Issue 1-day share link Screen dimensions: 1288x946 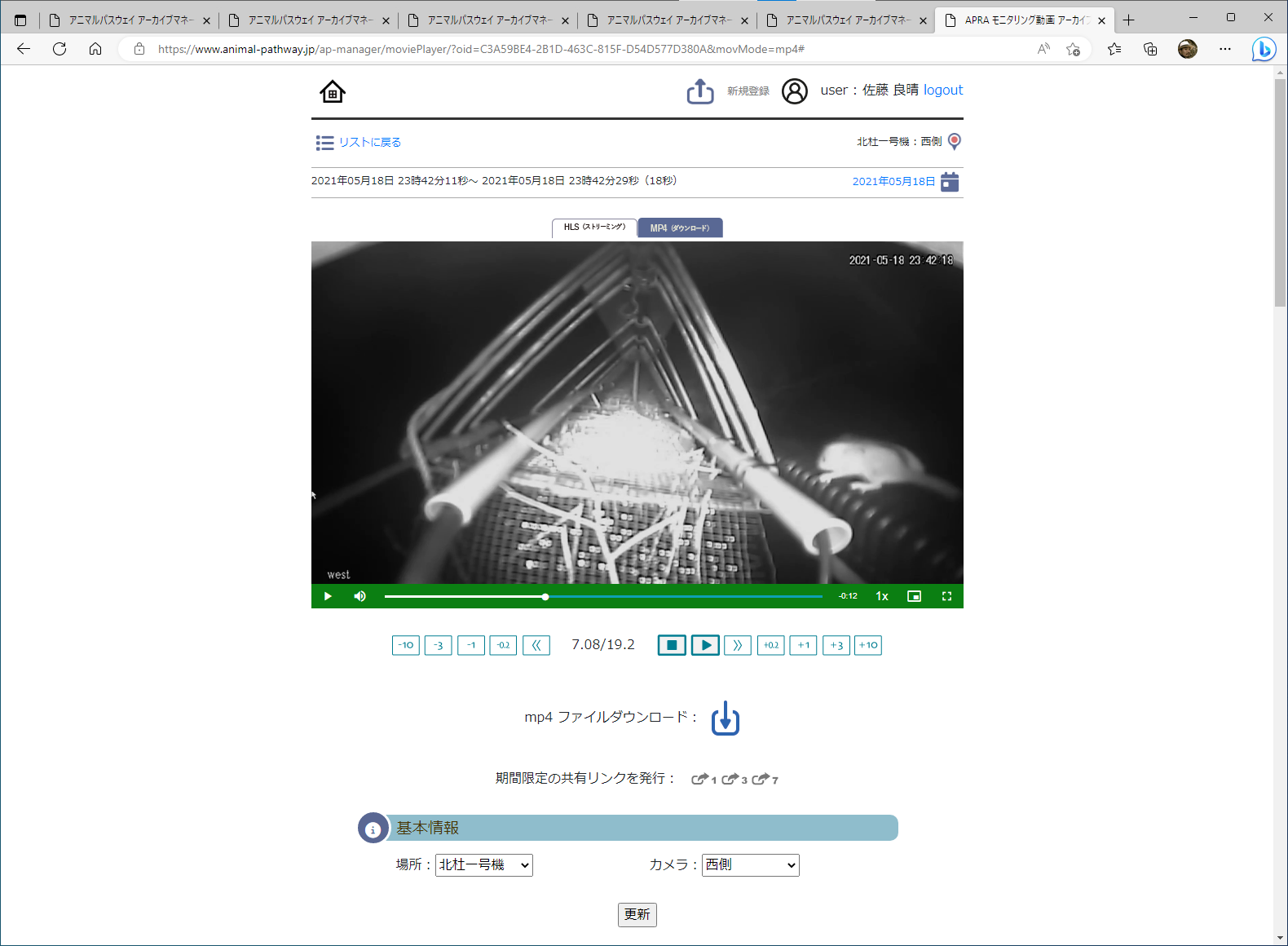[704, 780]
